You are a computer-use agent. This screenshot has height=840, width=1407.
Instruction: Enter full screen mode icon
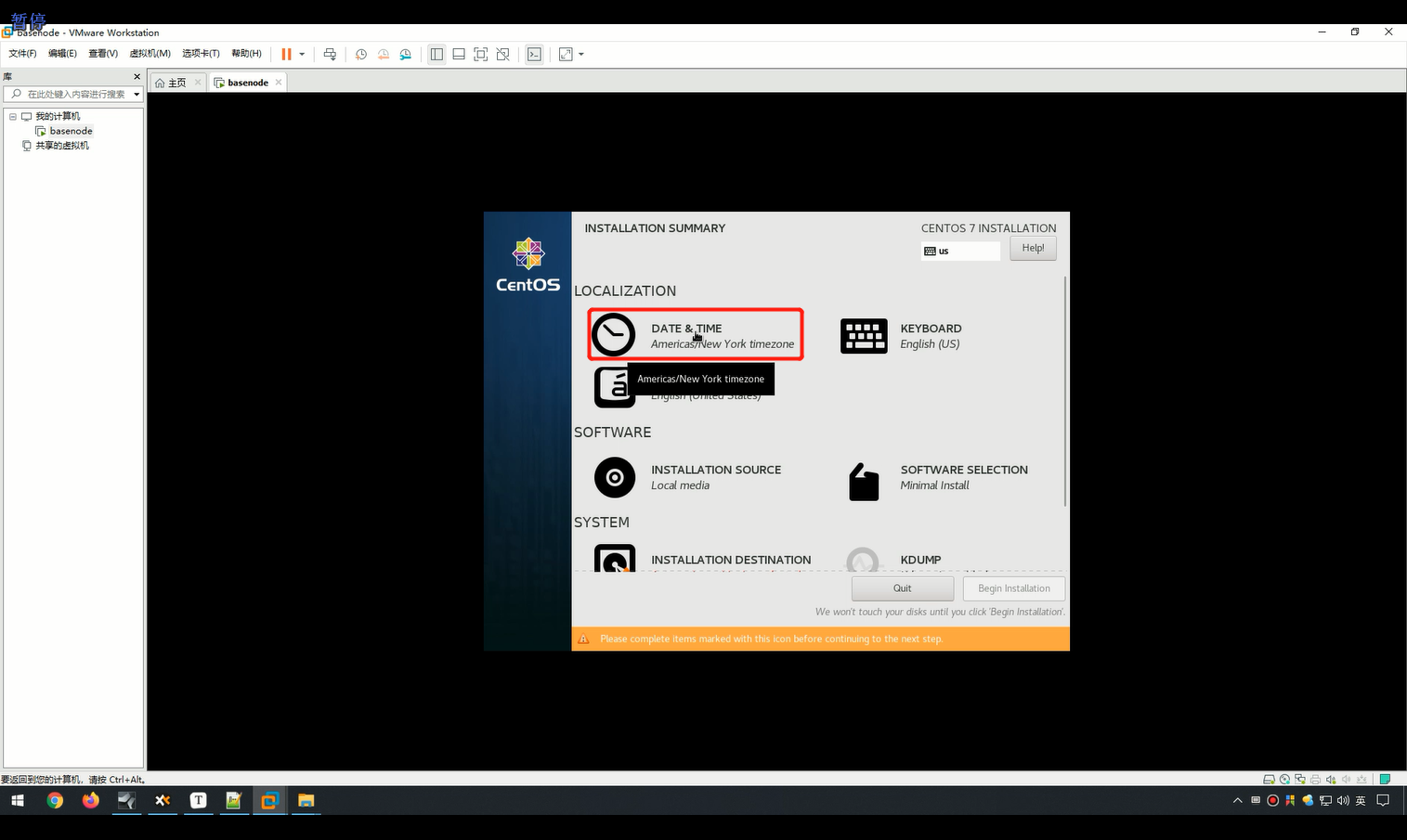click(x=481, y=55)
